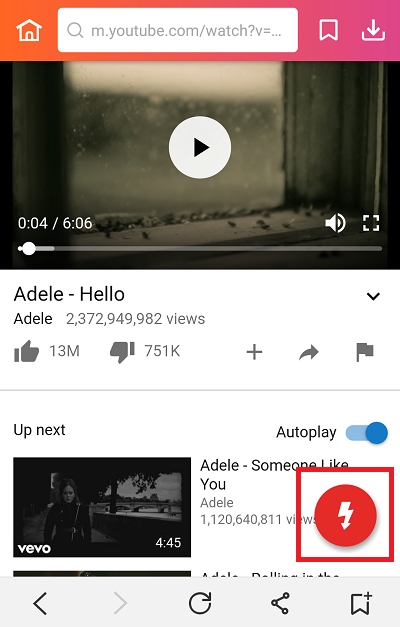Enter fullscreen mode on the video
Viewport: 400px width, 627px height.
pos(371,223)
